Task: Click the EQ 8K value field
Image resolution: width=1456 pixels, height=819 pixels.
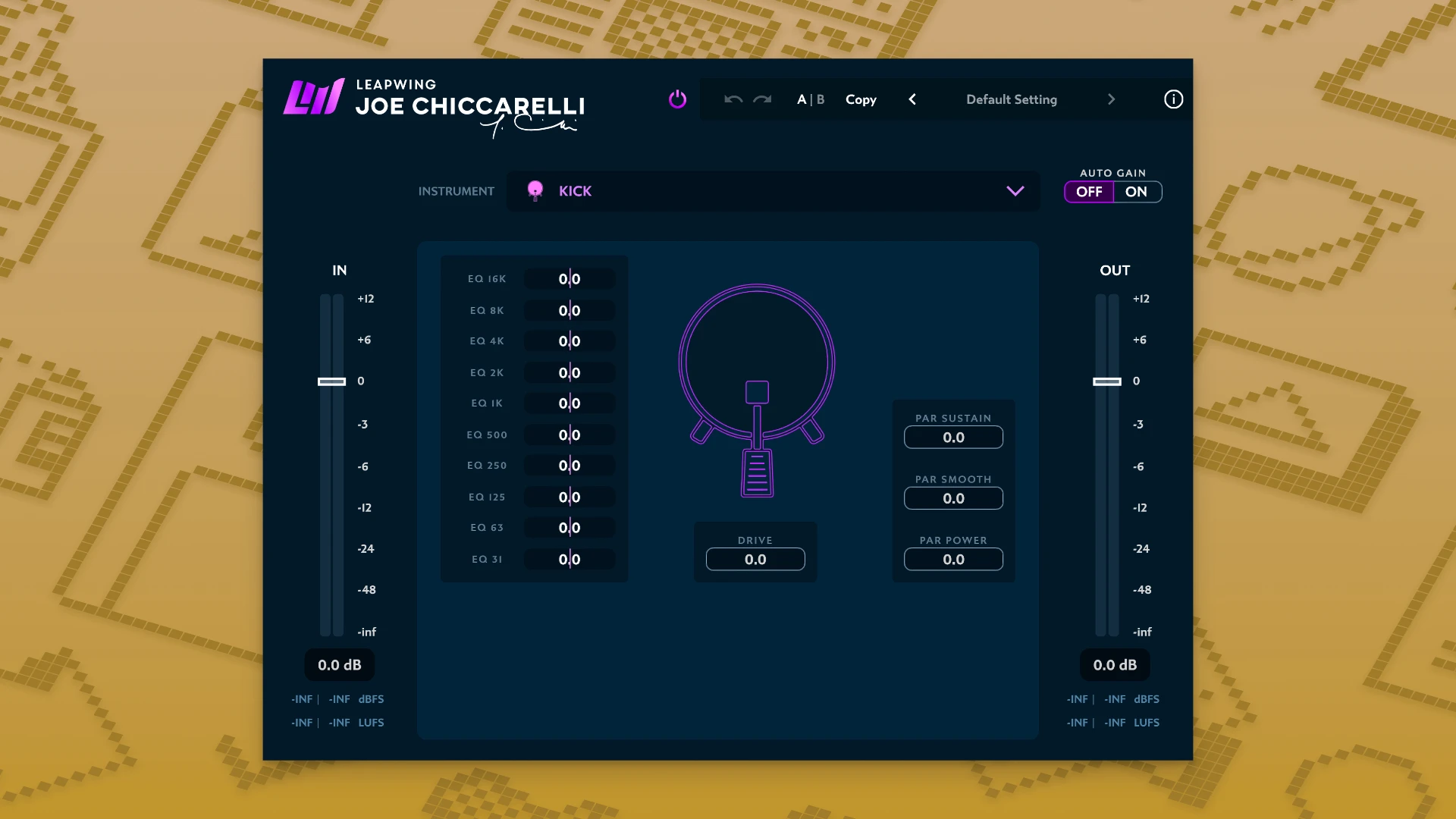Action: pos(570,310)
